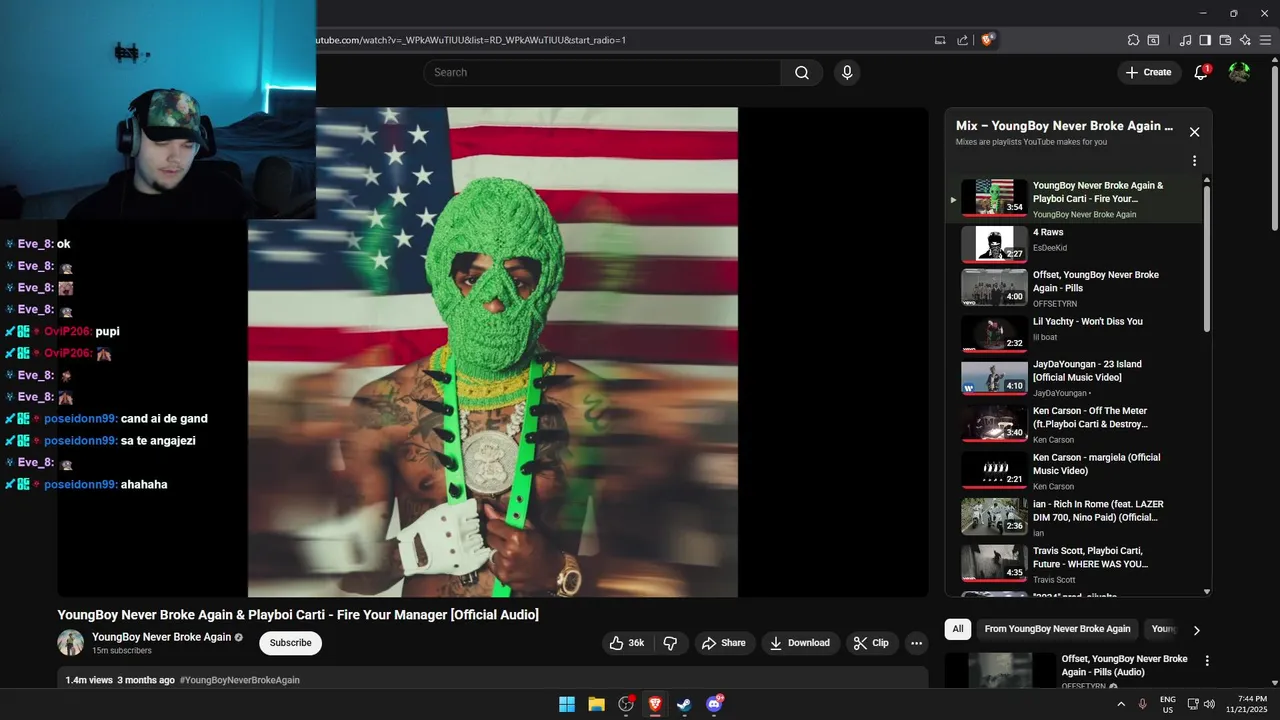The width and height of the screenshot is (1280, 720).
Task: Open Brave Shields lion icon in address bar
Action: (x=987, y=40)
